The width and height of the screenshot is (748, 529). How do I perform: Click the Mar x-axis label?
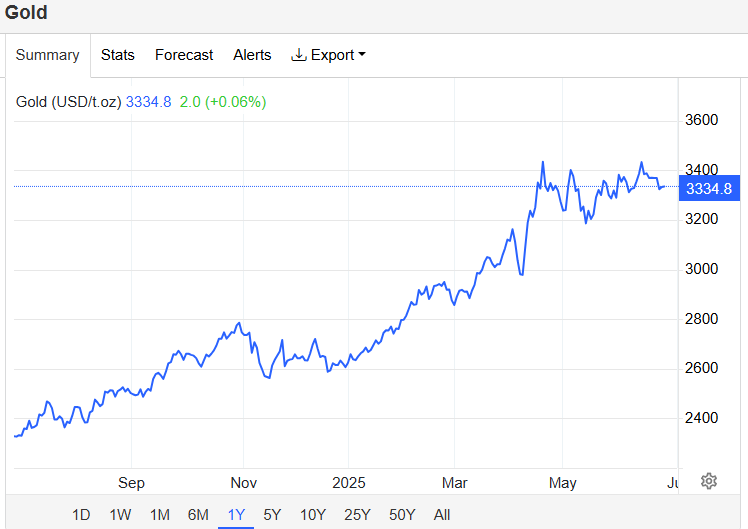coord(455,483)
